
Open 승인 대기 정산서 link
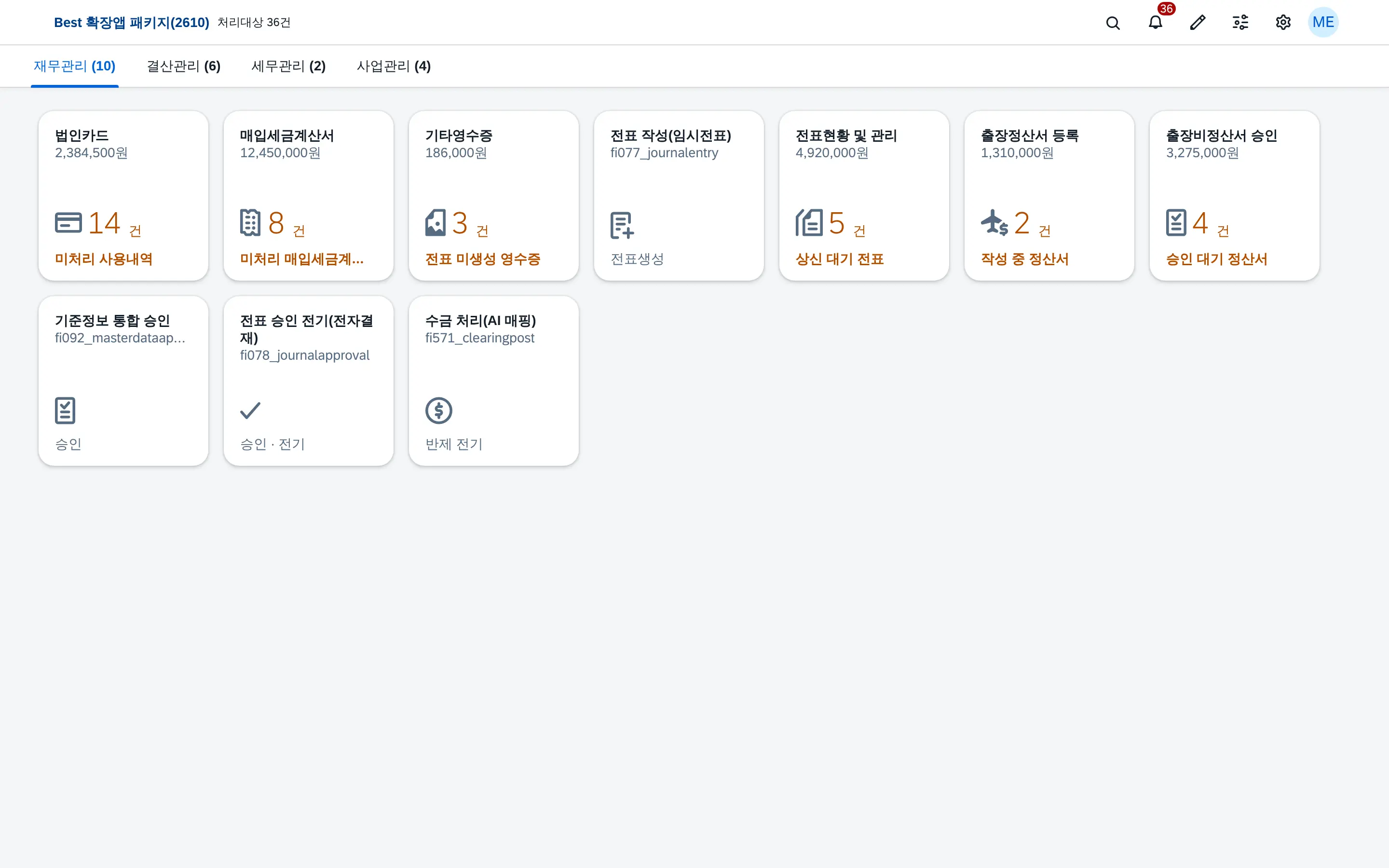point(1217,259)
